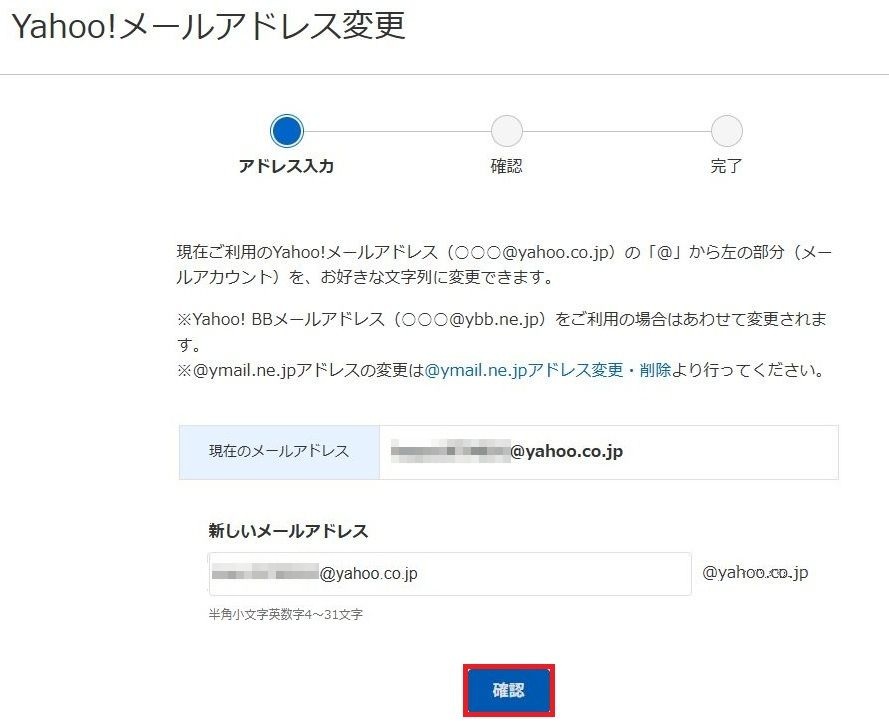Click the progress line between アドレス入力 and 確認

click(x=397, y=131)
